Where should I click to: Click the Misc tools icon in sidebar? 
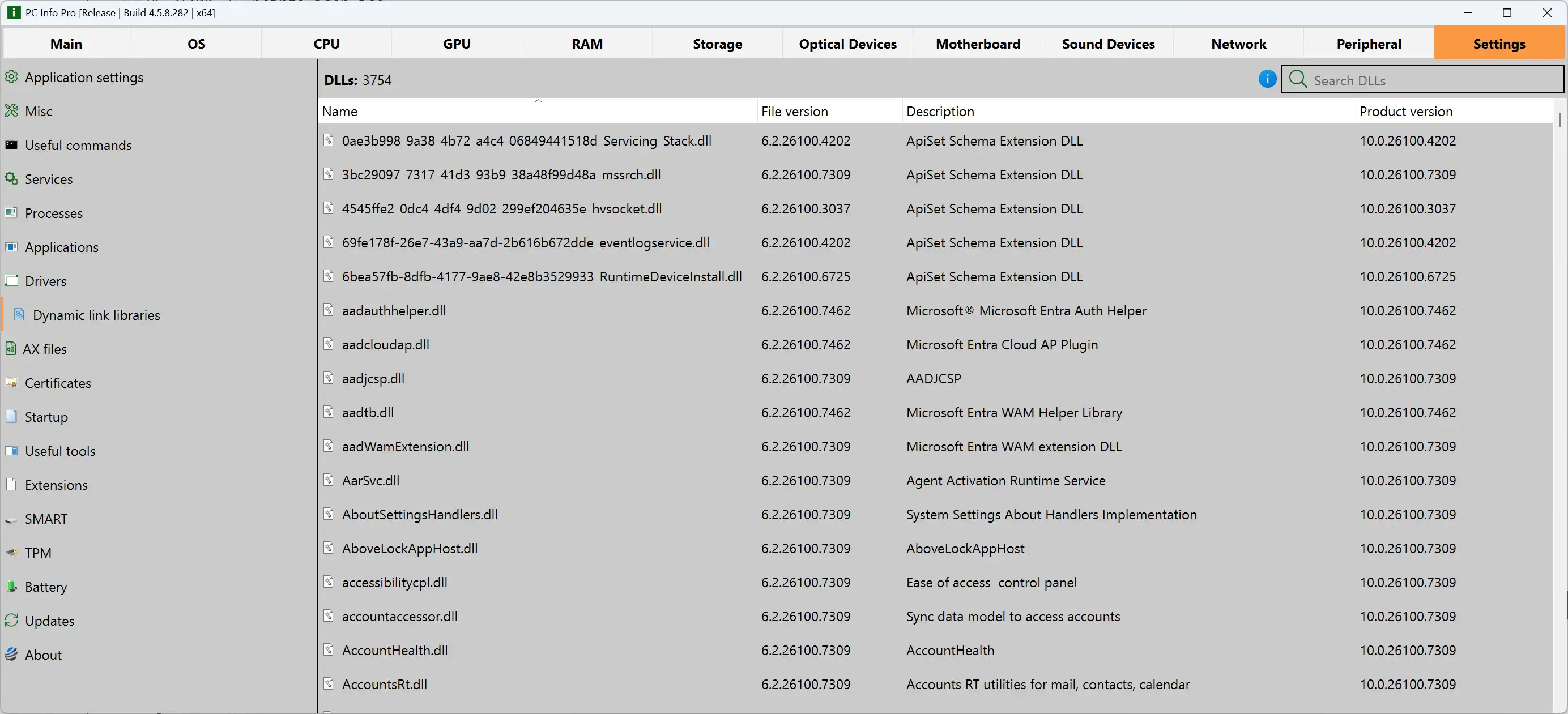[x=11, y=112]
